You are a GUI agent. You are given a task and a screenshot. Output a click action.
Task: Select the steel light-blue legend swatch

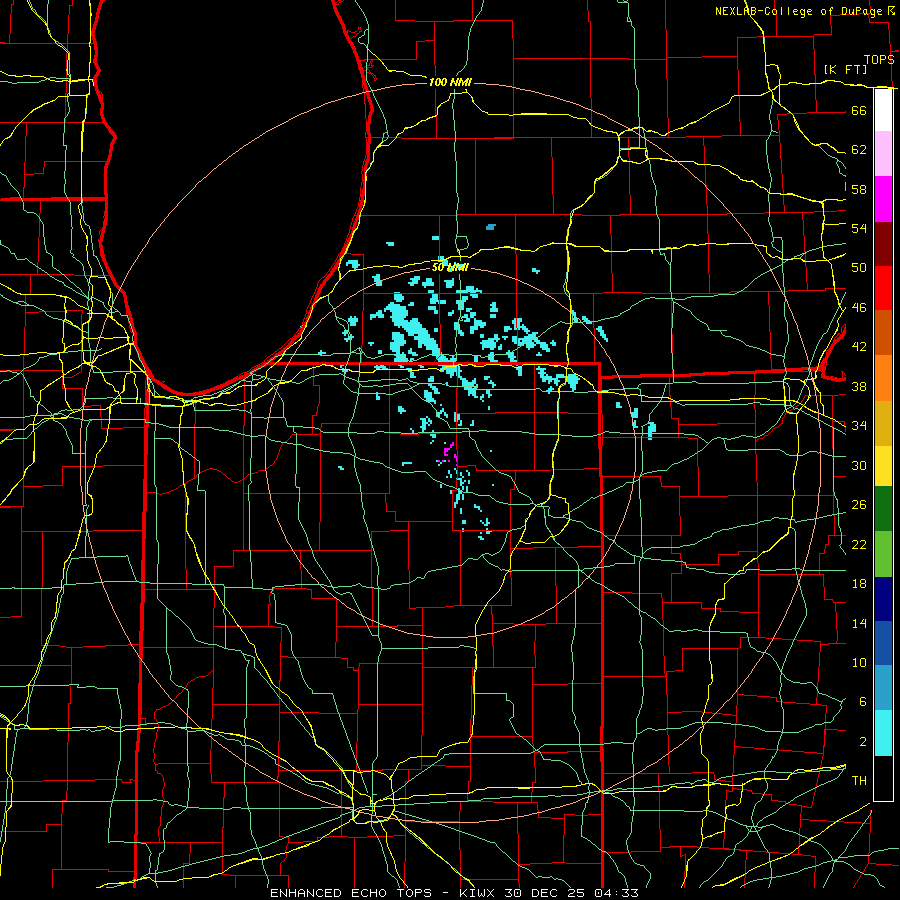883,688
